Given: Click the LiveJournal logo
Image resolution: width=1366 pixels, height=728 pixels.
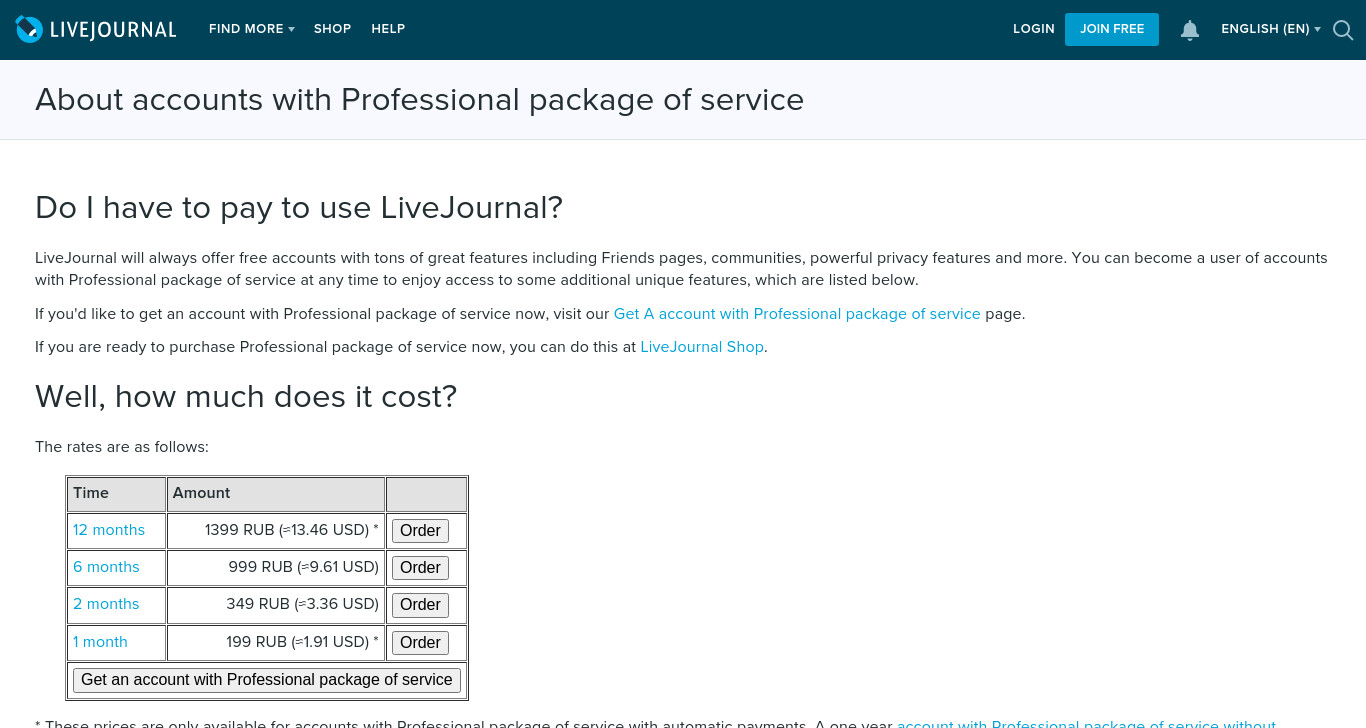Looking at the screenshot, I should (96, 30).
